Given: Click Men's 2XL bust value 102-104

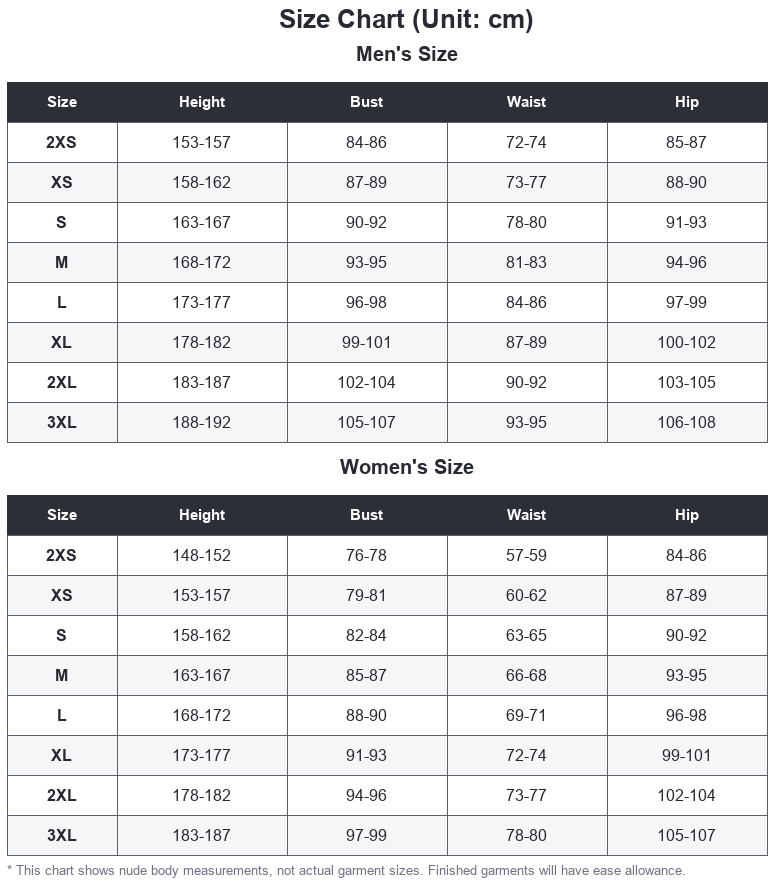Looking at the screenshot, I should tap(366, 382).
